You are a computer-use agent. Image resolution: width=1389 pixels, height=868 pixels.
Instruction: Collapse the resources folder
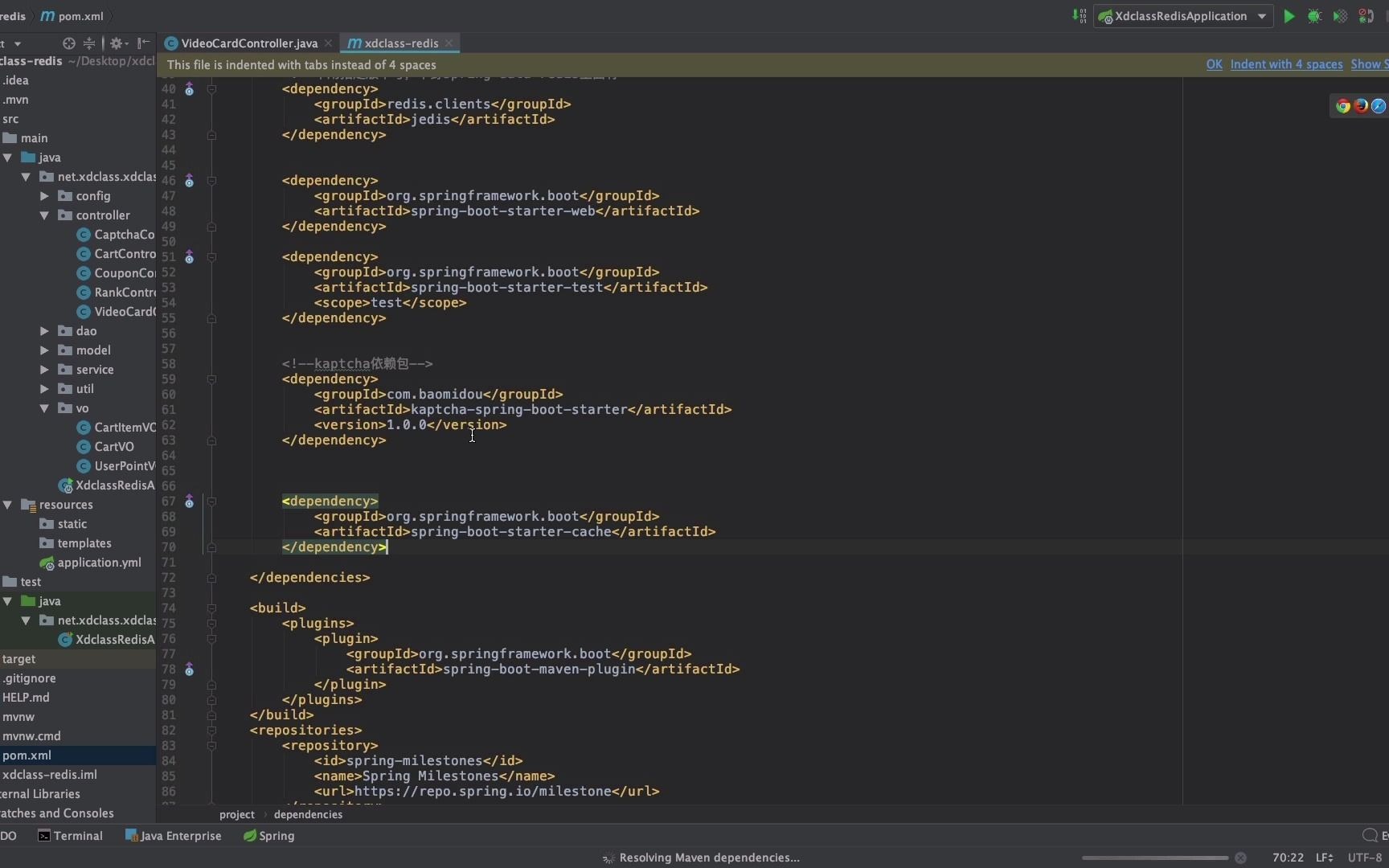7,505
